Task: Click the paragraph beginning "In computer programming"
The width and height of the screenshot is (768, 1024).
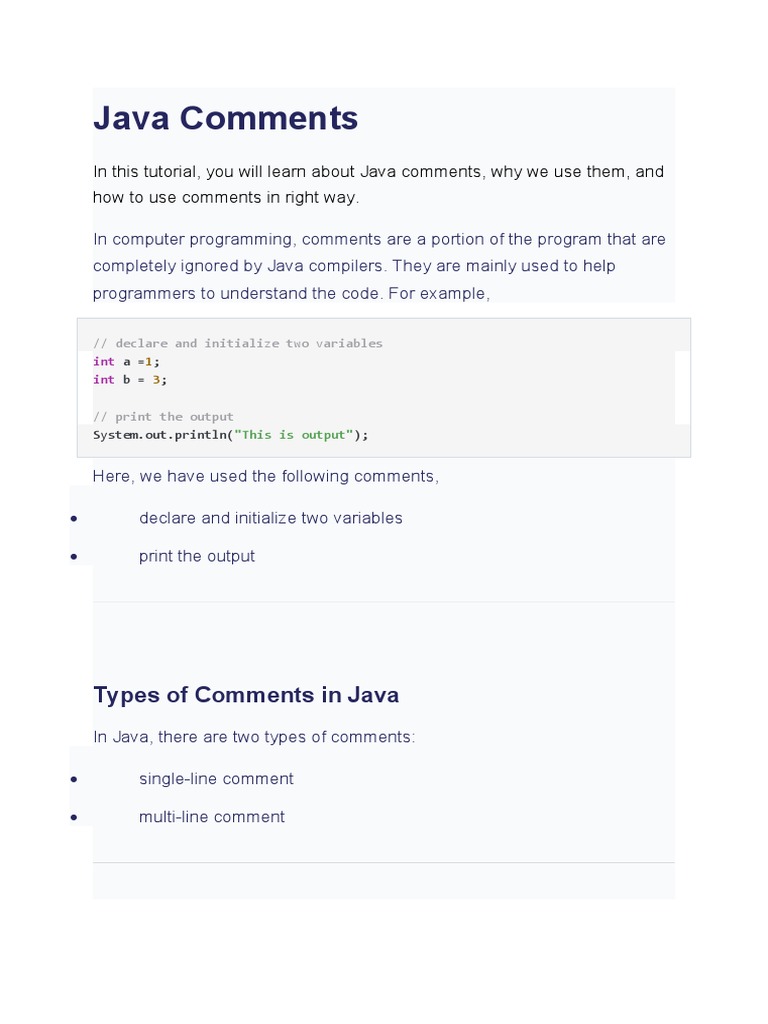Action: tap(378, 266)
